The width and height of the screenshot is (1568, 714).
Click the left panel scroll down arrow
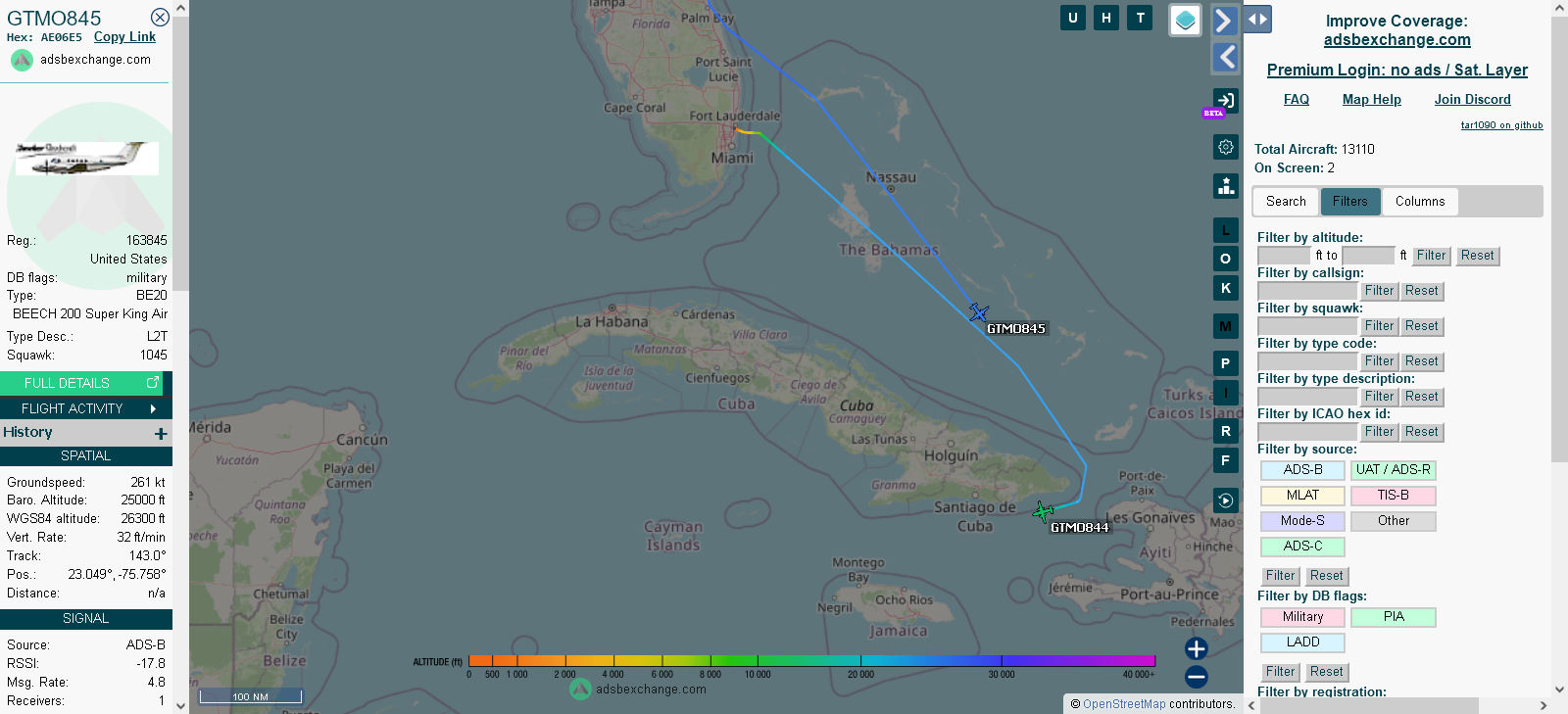click(x=180, y=705)
